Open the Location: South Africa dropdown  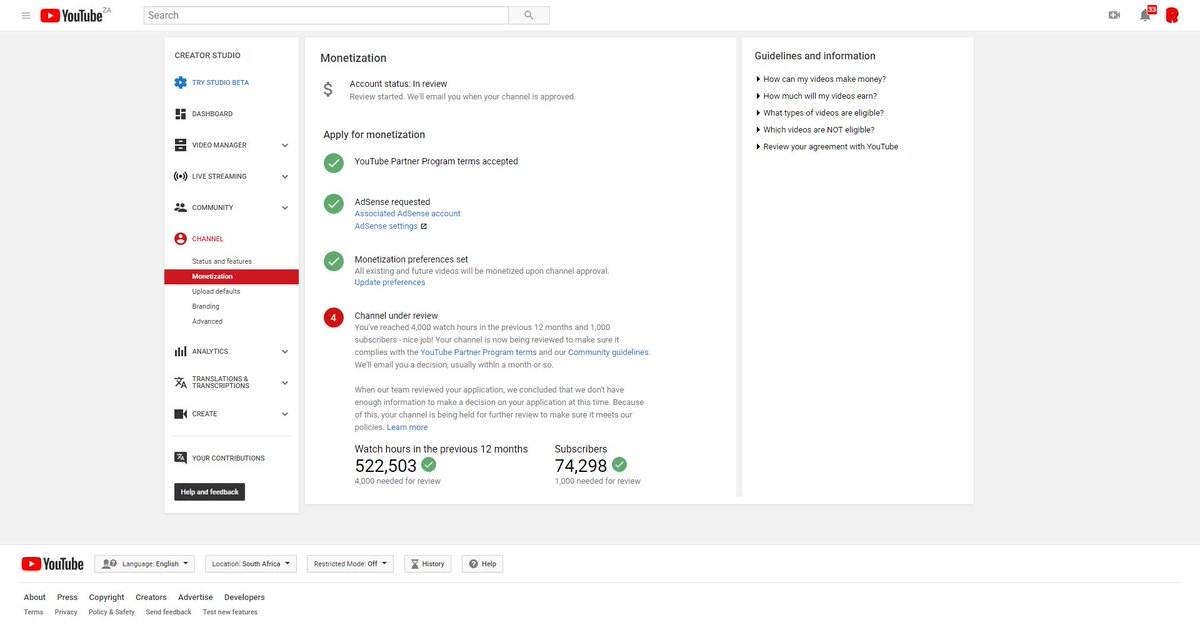pos(252,564)
